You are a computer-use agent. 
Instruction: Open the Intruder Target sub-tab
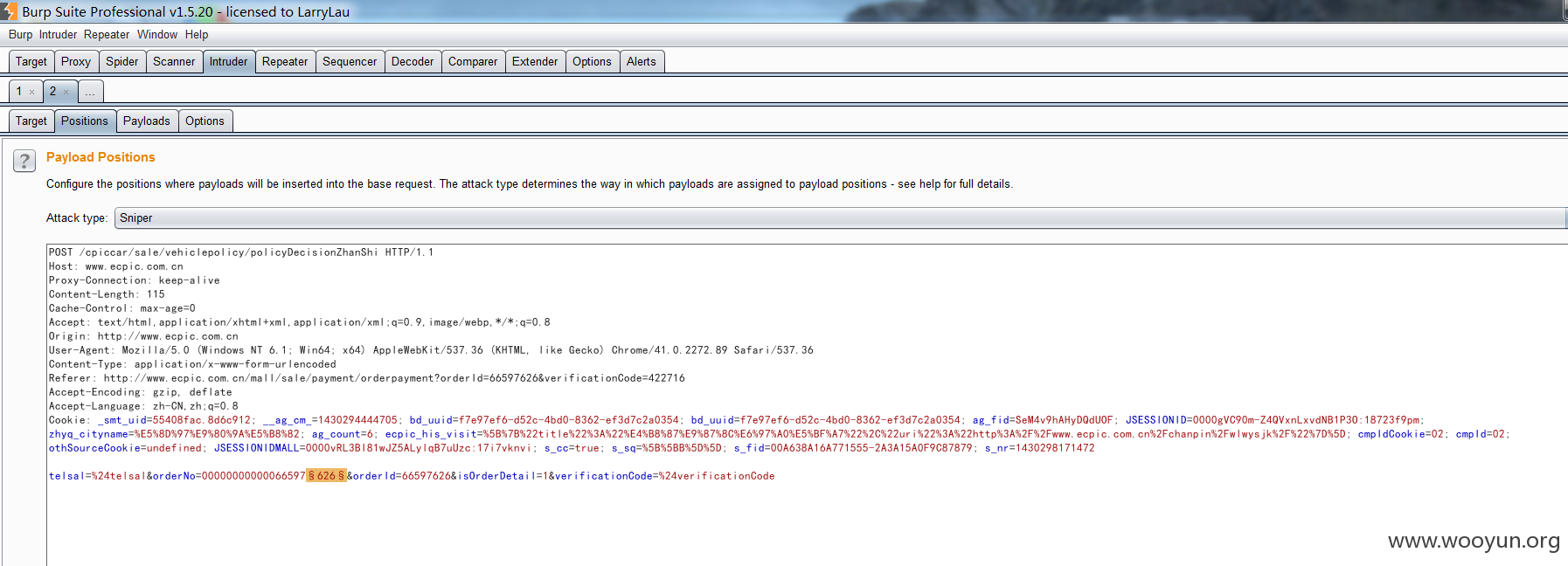click(31, 121)
